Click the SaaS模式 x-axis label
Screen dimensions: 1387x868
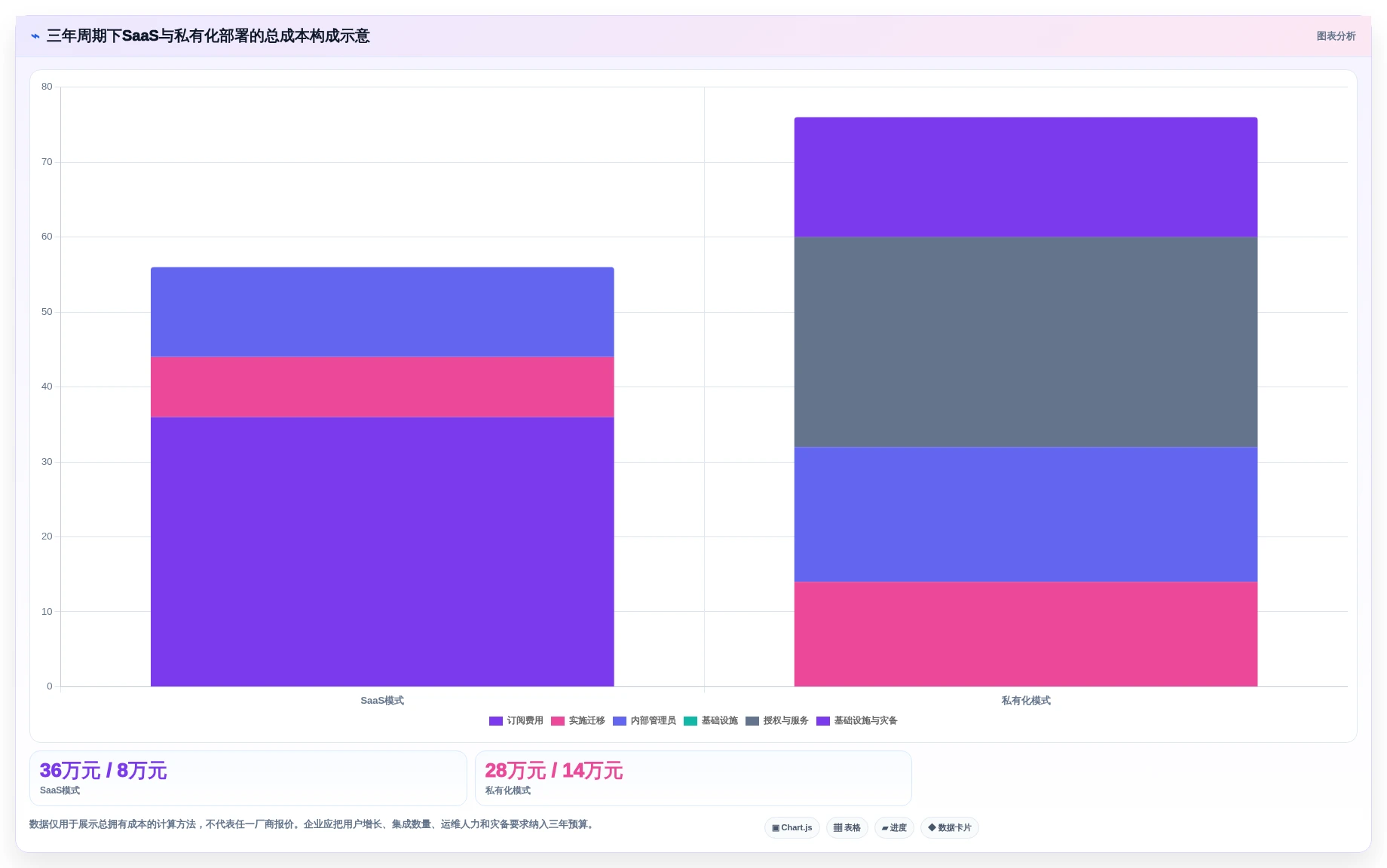[x=382, y=701]
